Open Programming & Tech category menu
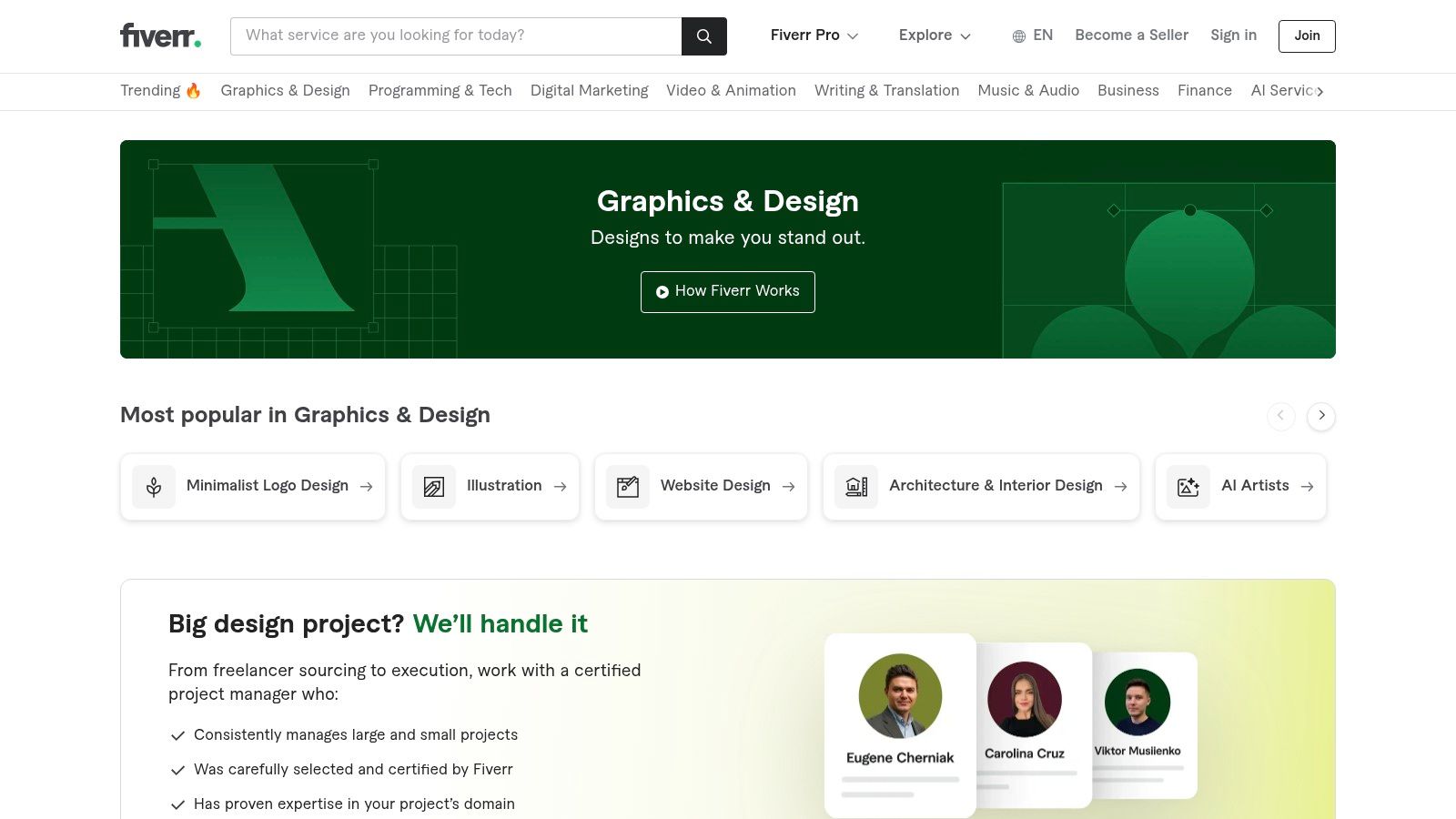Screen dimensions: 1456x819 440,90
